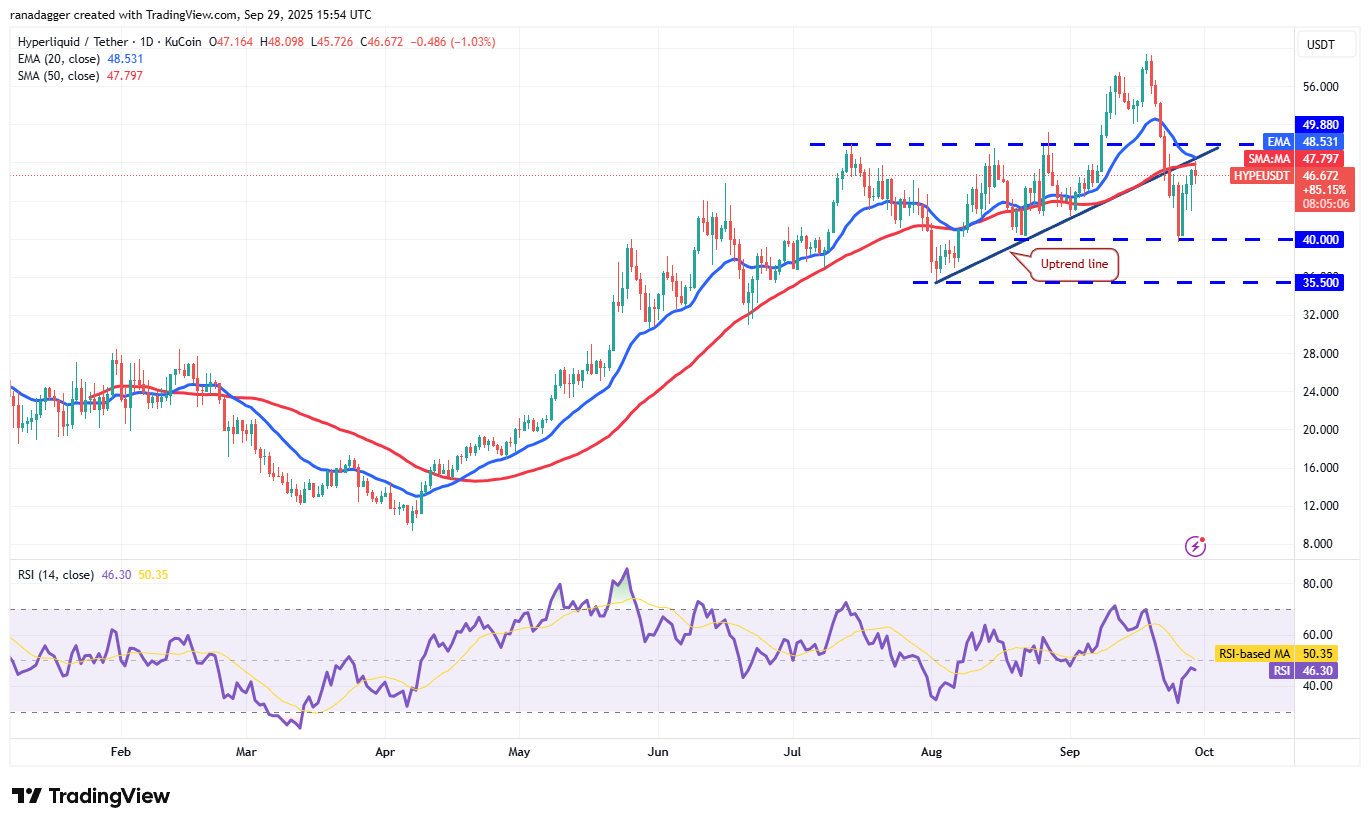This screenshot has height=826, width=1370.
Task: Toggle the RSI (14, close) indicator legend
Action: (55, 574)
